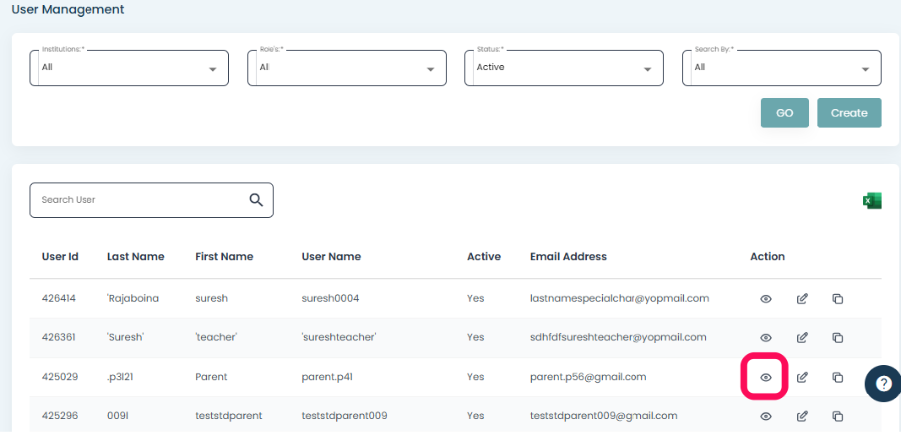Edit user teststdparent009 with pencil icon
The height and width of the screenshot is (432, 901).
pyautogui.click(x=802, y=415)
